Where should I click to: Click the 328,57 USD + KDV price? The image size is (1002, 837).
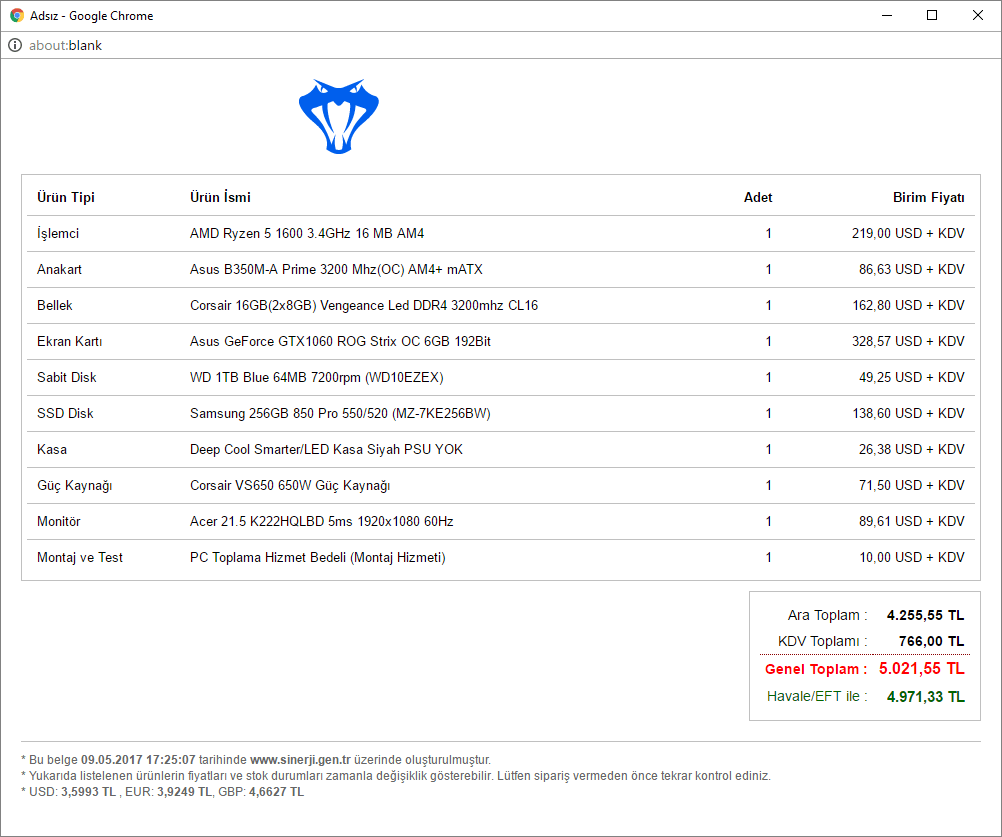(908, 341)
